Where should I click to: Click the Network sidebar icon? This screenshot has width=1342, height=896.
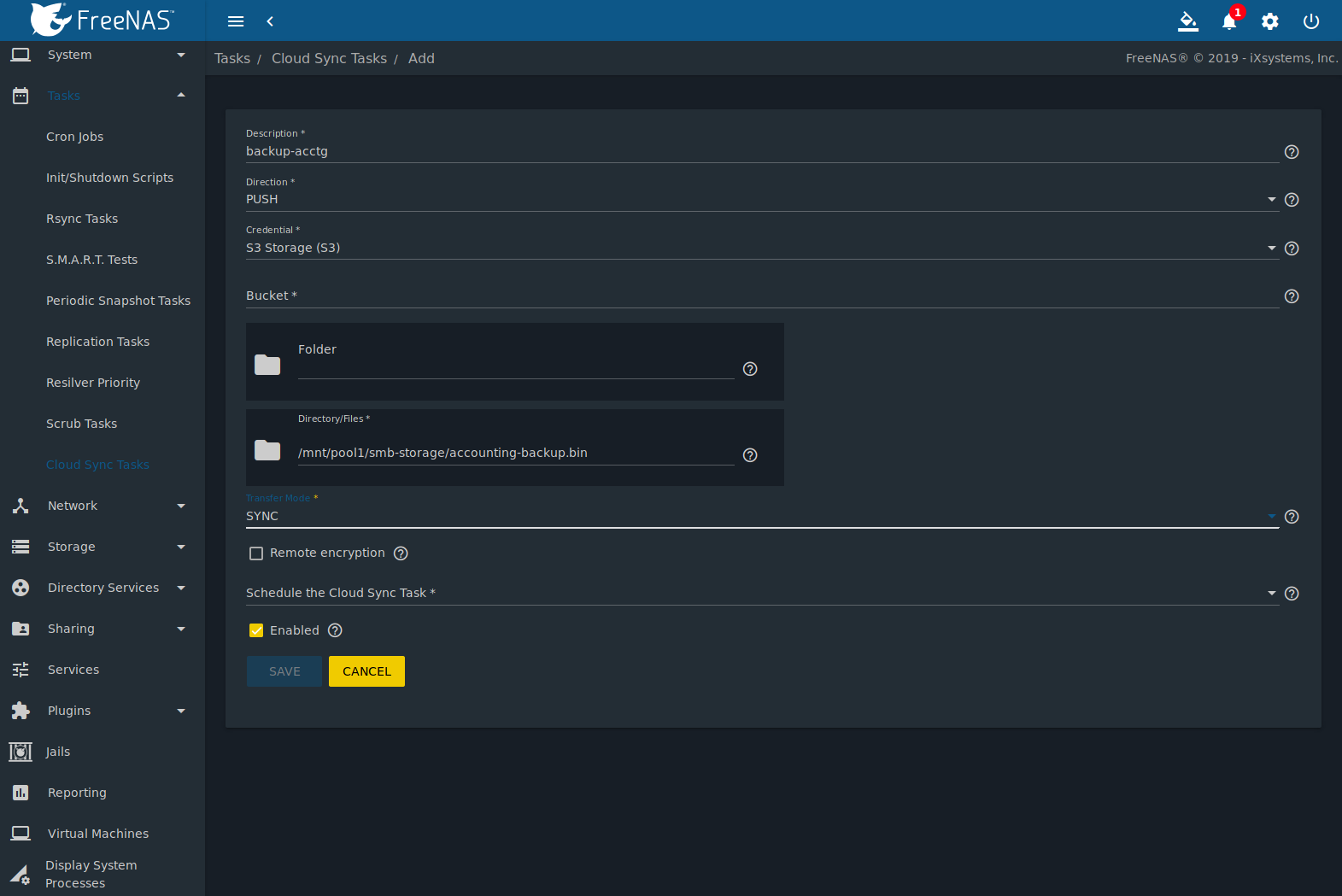click(21, 506)
